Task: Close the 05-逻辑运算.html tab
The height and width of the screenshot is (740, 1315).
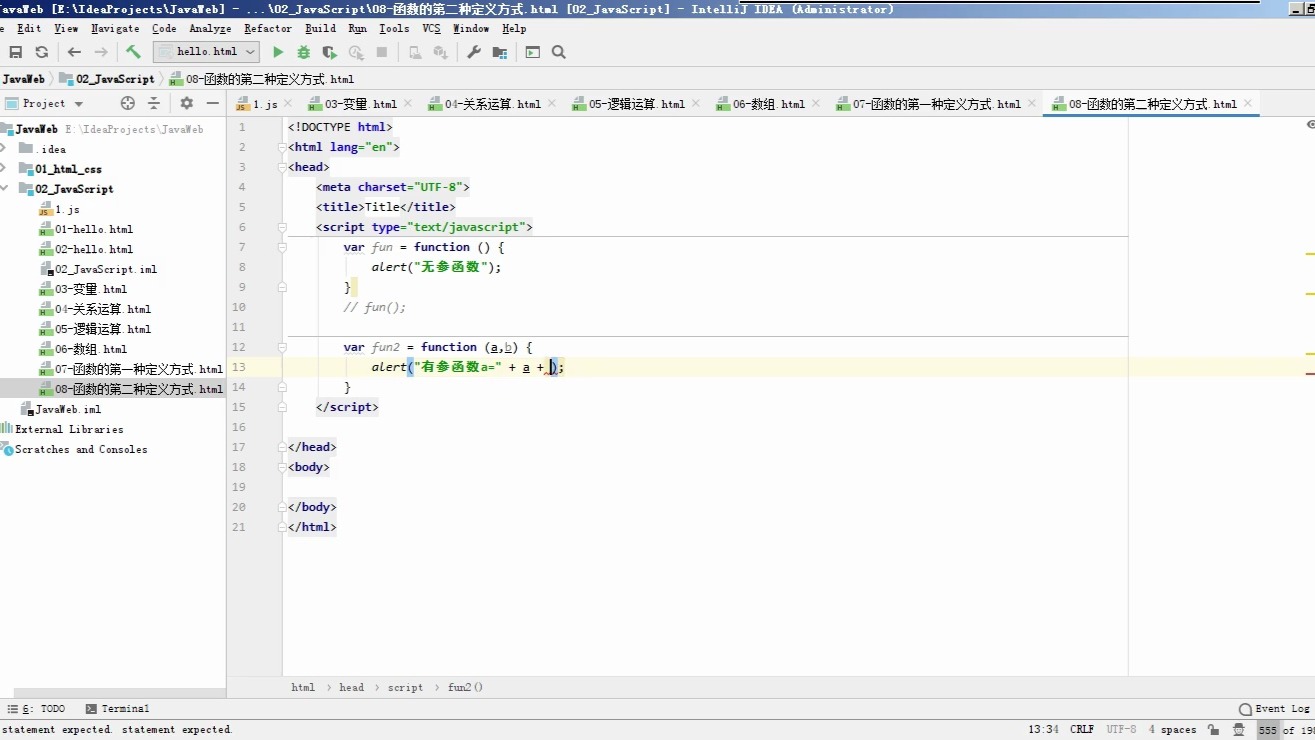Action: [695, 103]
